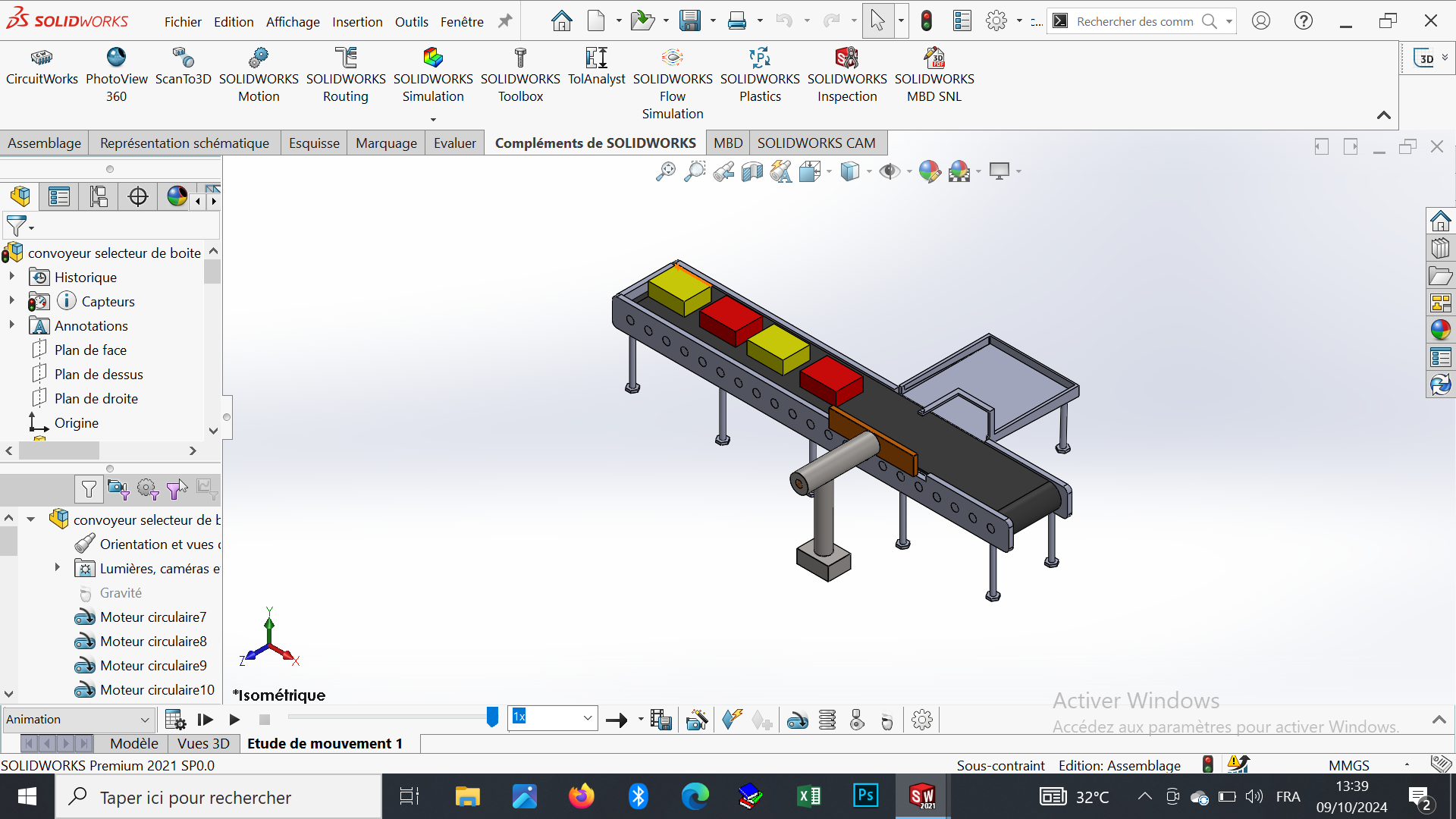This screenshot has width=1456, height=819.
Task: Collapse the CommandManager with up chevron
Action: (1384, 115)
